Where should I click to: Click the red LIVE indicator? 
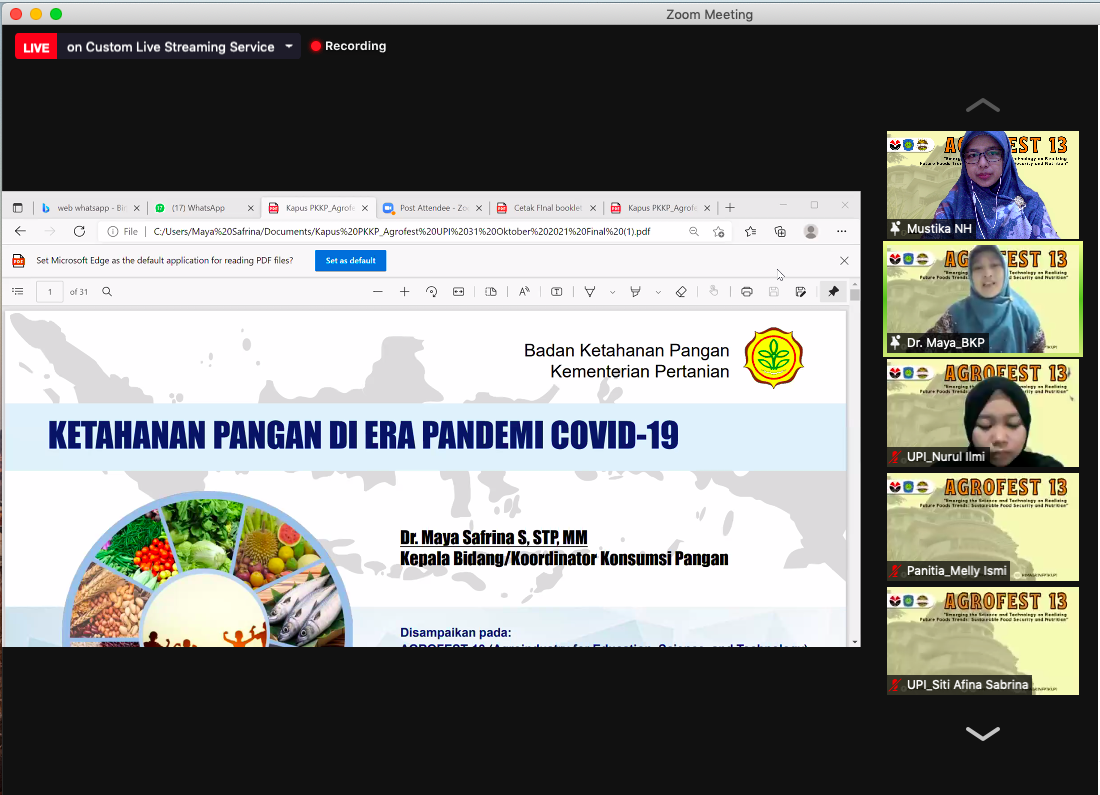coord(36,47)
